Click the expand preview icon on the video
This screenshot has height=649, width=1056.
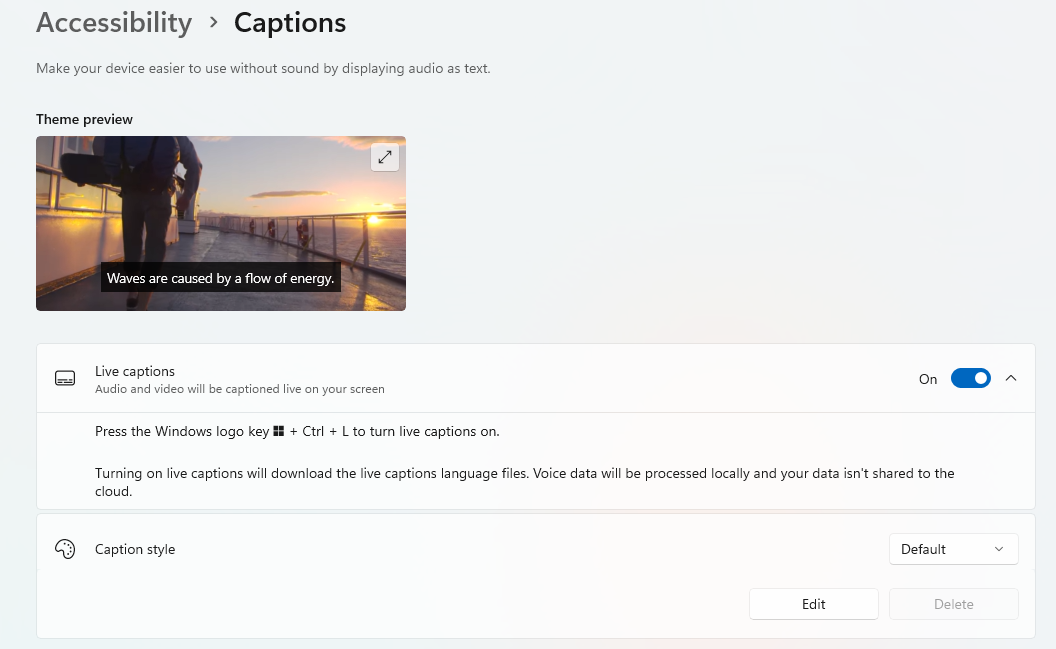(385, 157)
